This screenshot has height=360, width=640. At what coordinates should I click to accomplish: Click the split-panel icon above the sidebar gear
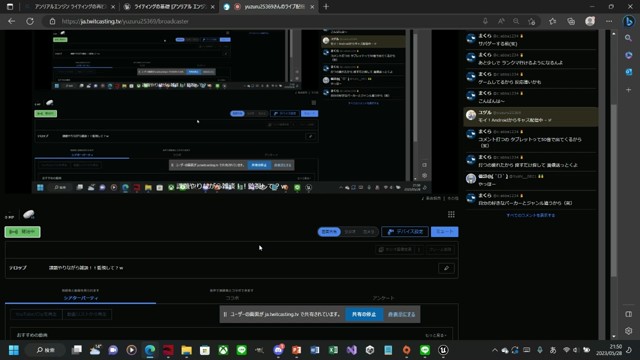pyautogui.click(x=629, y=314)
